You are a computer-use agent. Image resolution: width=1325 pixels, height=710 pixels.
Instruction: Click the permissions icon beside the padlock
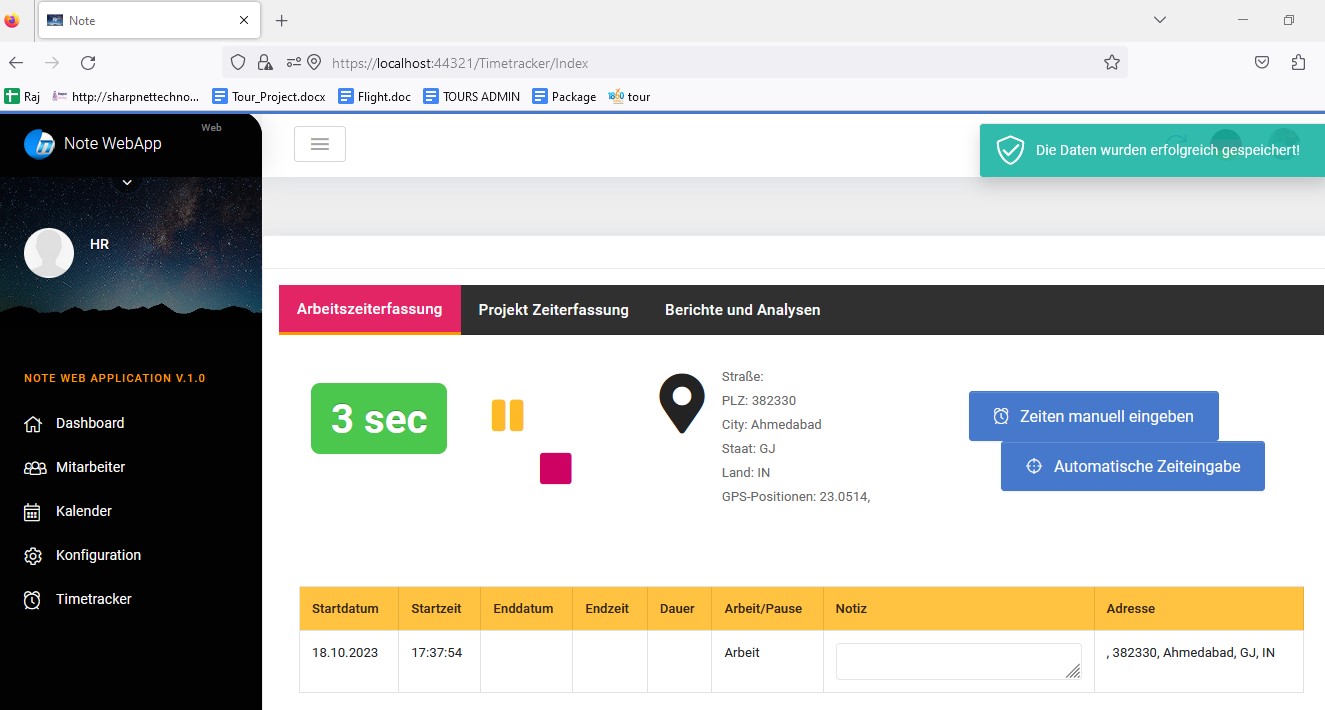(294, 62)
